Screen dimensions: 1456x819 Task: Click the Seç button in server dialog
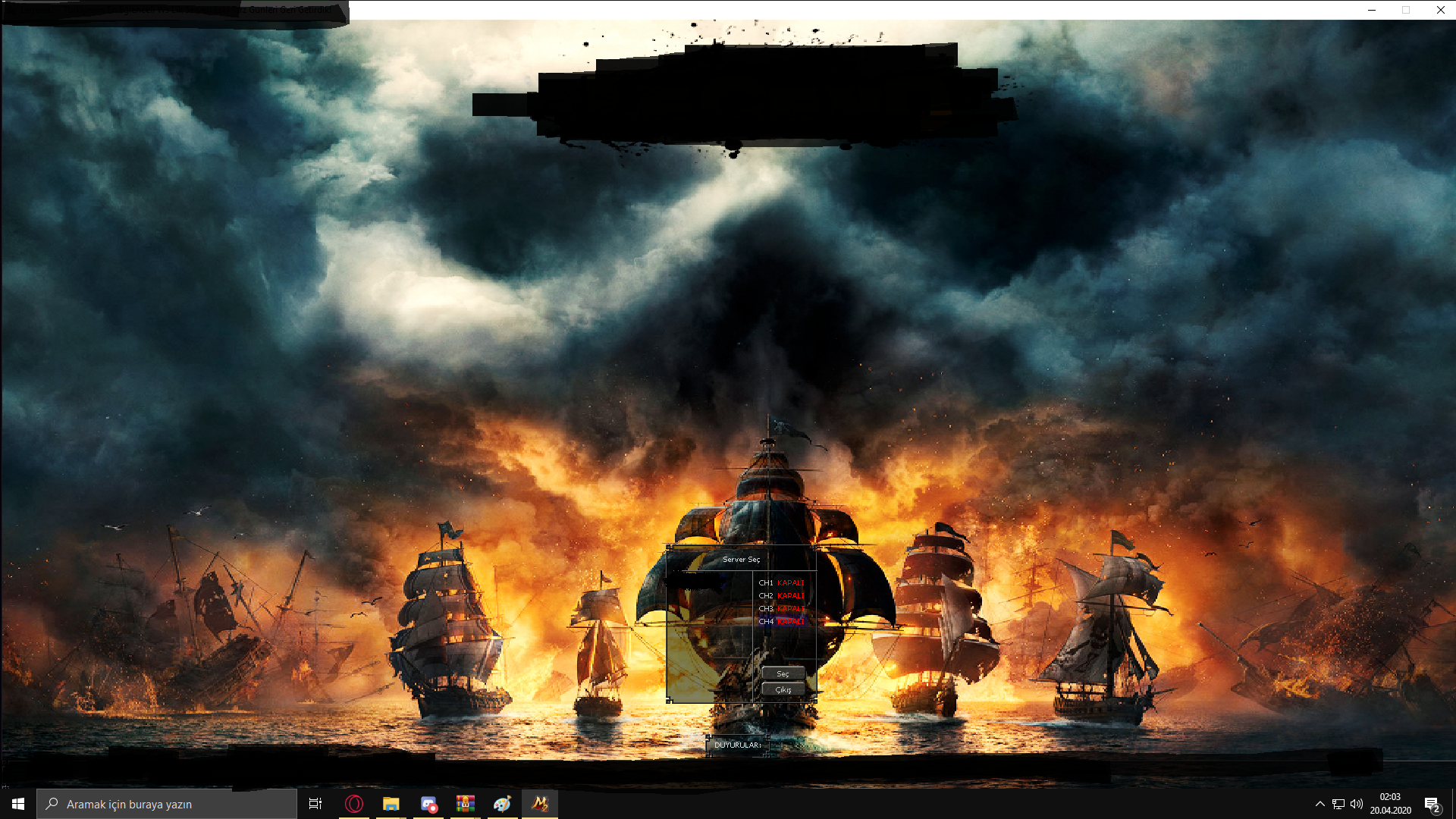pyautogui.click(x=783, y=673)
